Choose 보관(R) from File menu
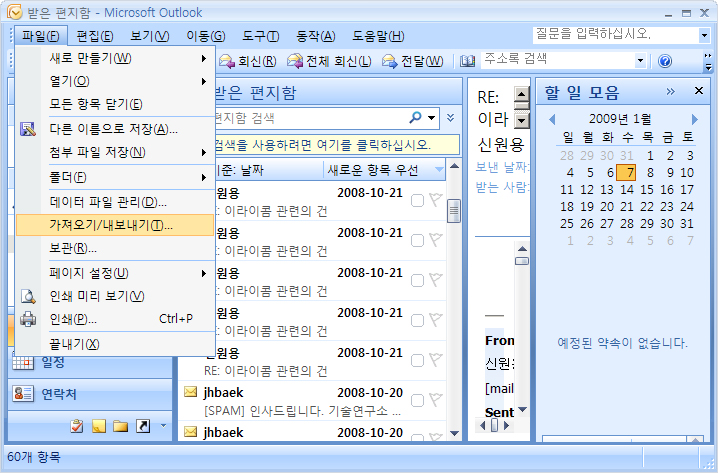 coord(114,248)
